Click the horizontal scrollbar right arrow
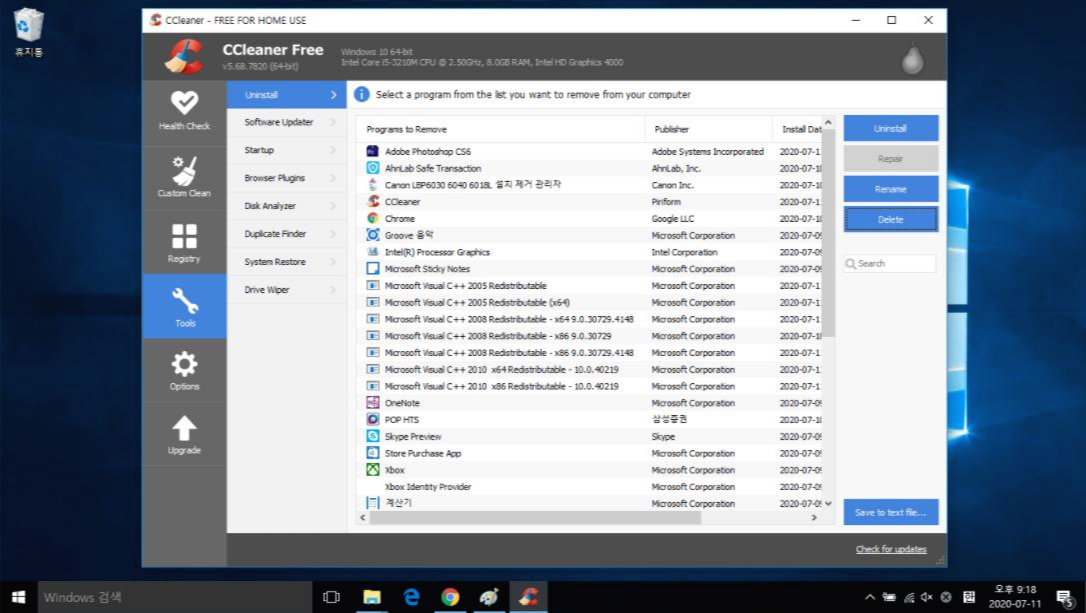The height and width of the screenshot is (613, 1086). [x=814, y=517]
